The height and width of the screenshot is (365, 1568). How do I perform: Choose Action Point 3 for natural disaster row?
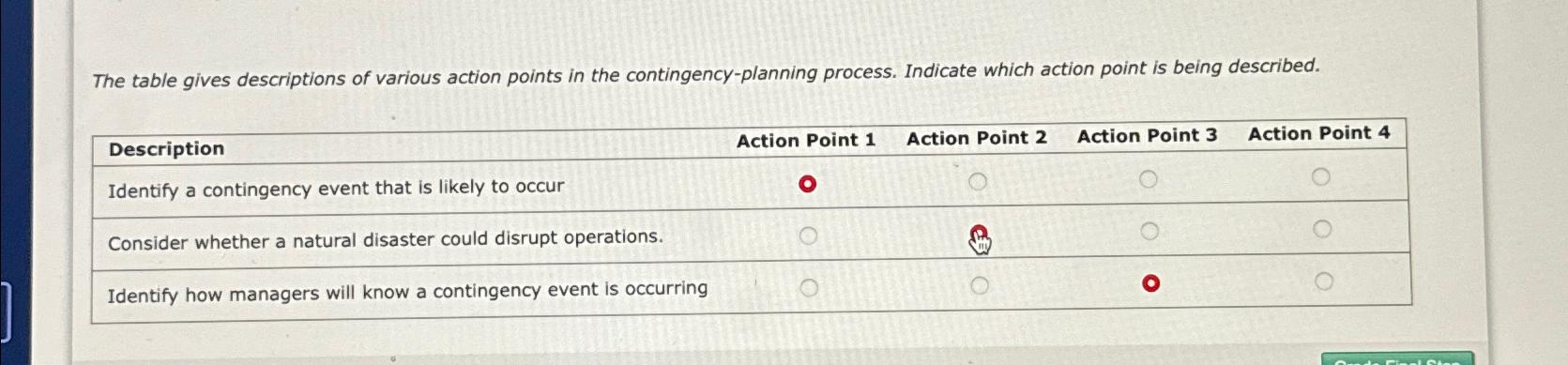click(x=1149, y=231)
